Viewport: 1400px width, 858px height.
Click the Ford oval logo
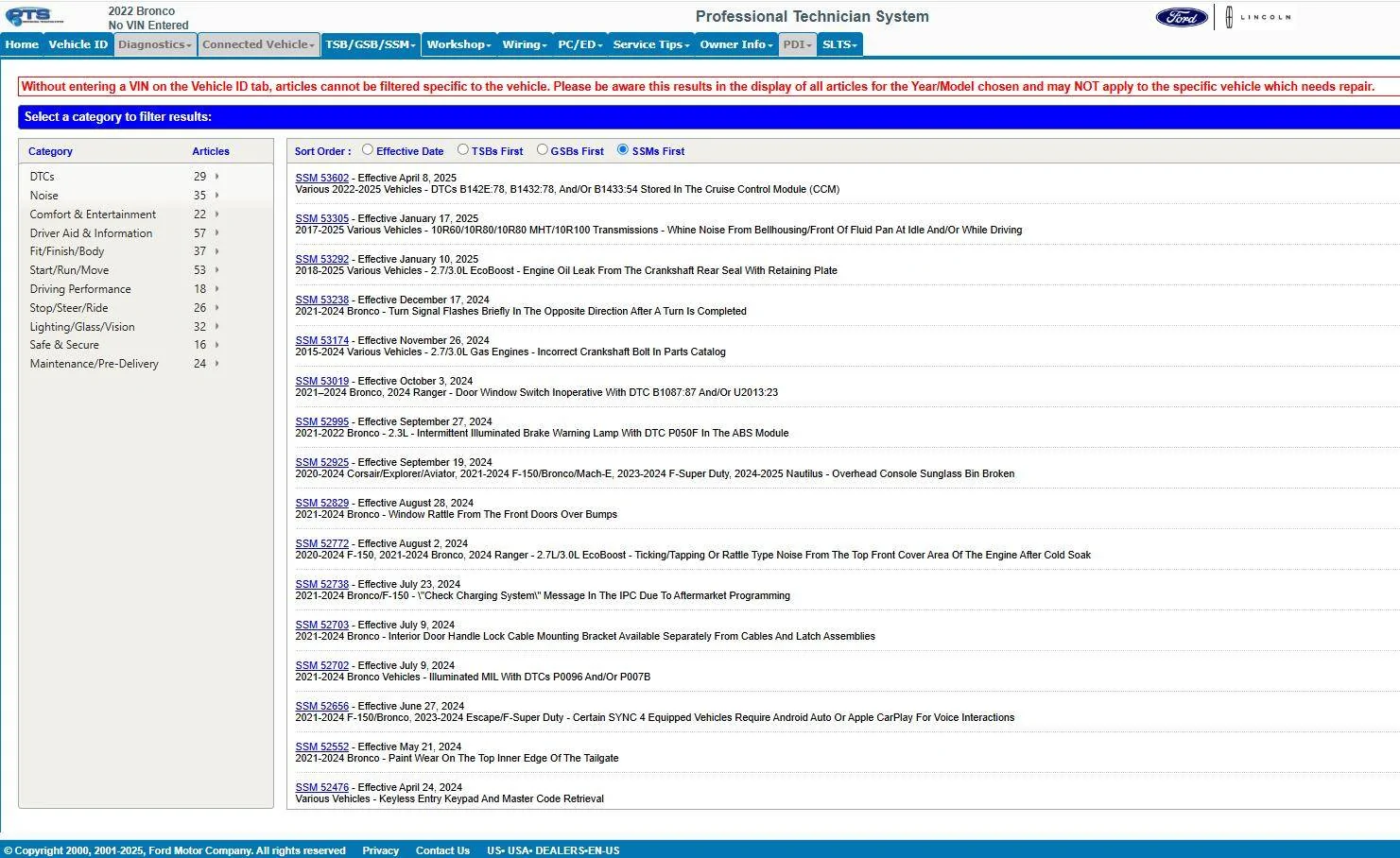coord(1182,17)
